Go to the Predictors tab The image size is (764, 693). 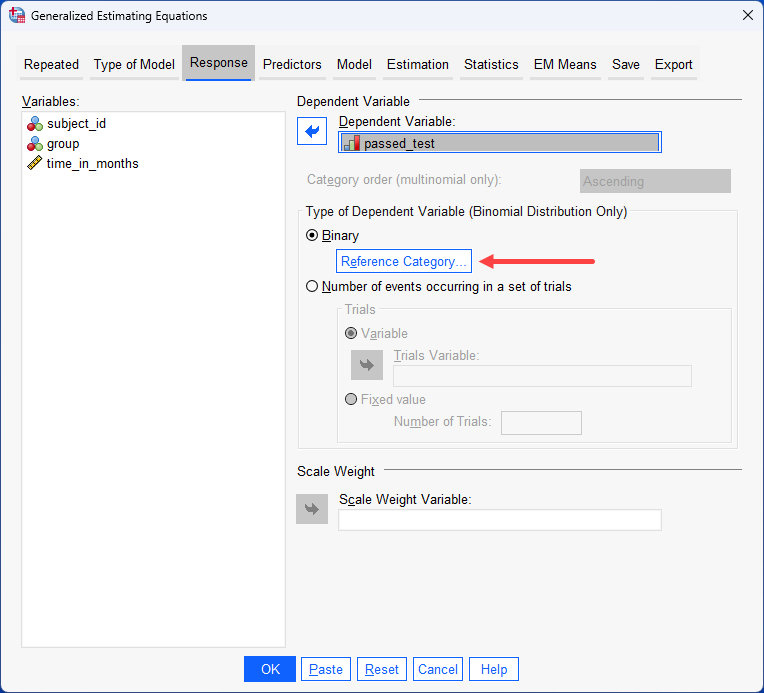[x=292, y=64]
